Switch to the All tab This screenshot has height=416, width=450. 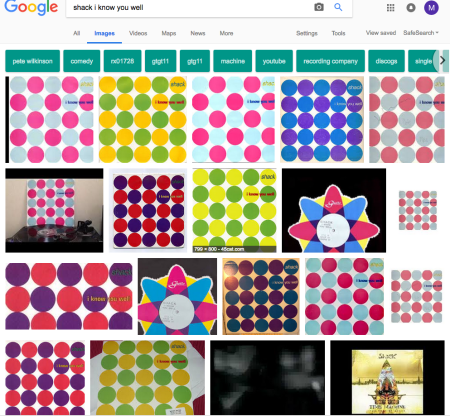click(77, 33)
